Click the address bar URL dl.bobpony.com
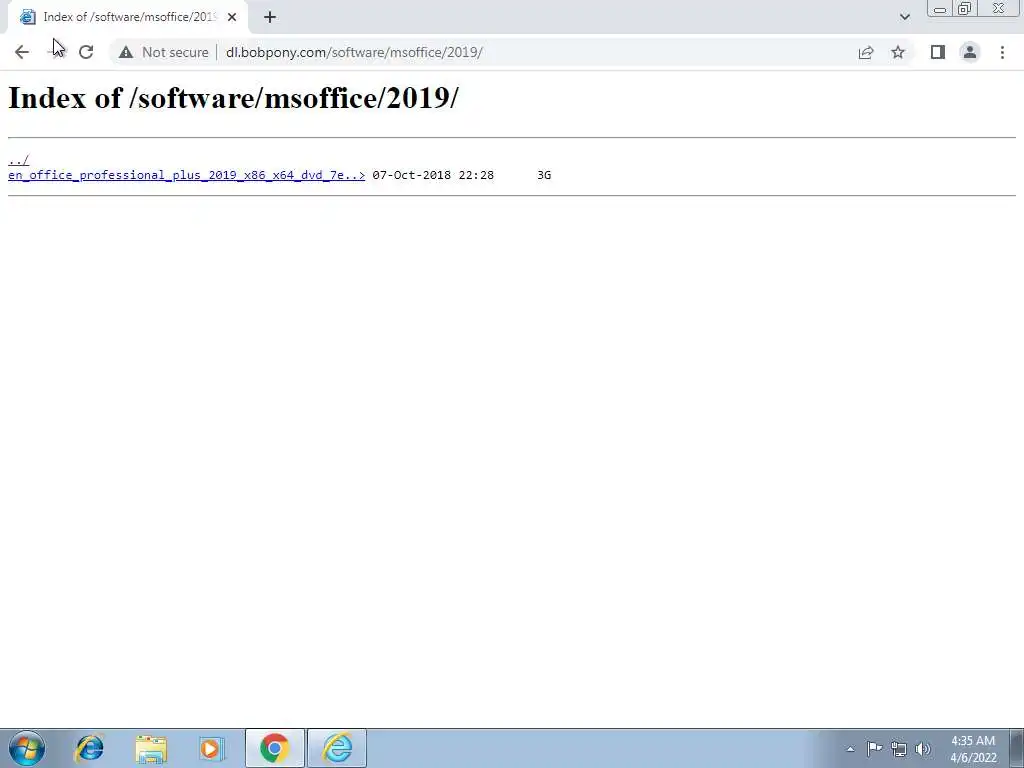Viewport: 1024px width, 768px height. (x=354, y=52)
